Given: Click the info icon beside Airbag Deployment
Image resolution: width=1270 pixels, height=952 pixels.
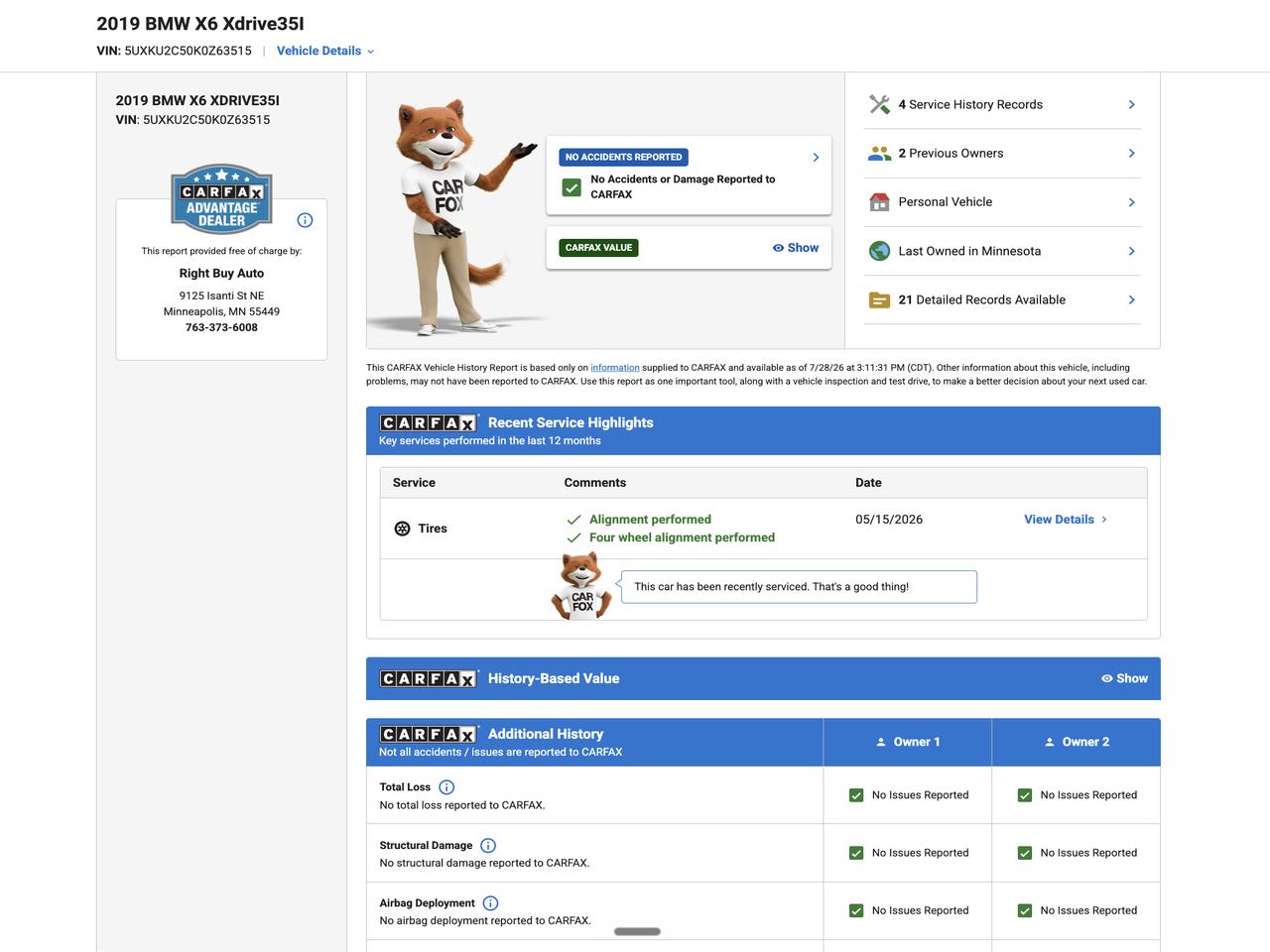Looking at the screenshot, I should coord(490,903).
